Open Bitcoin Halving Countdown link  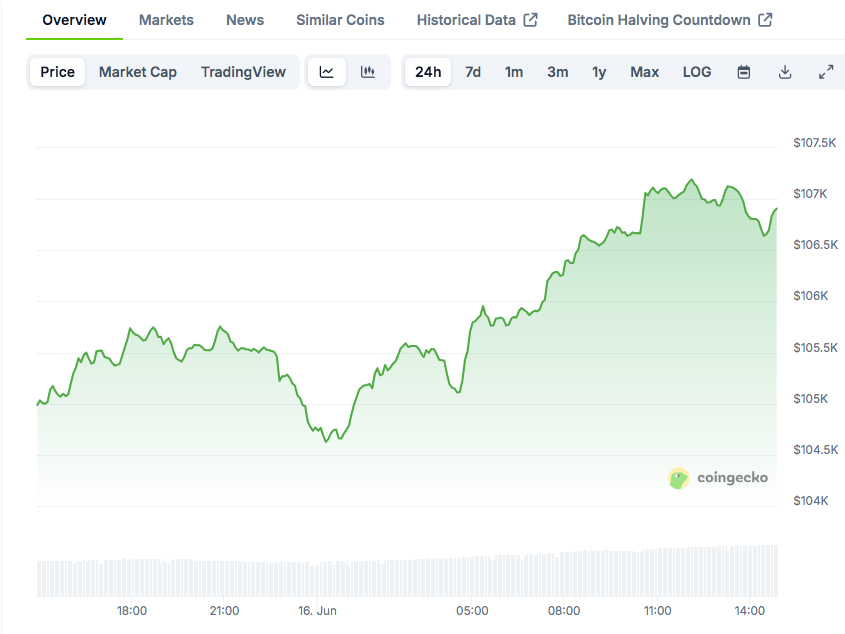(669, 20)
